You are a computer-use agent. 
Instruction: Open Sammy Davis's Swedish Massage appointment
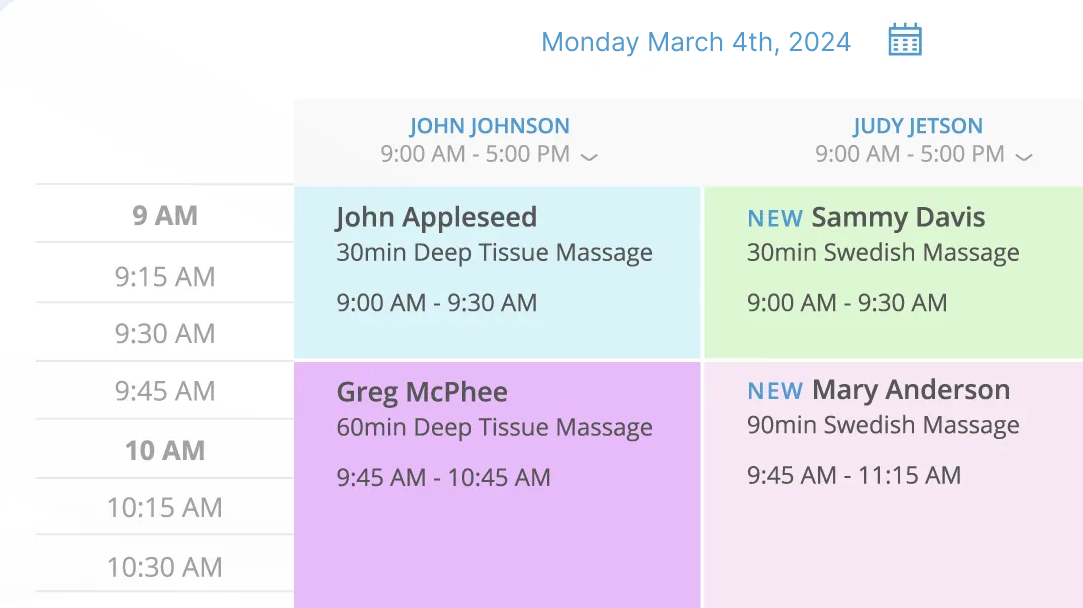click(893, 268)
